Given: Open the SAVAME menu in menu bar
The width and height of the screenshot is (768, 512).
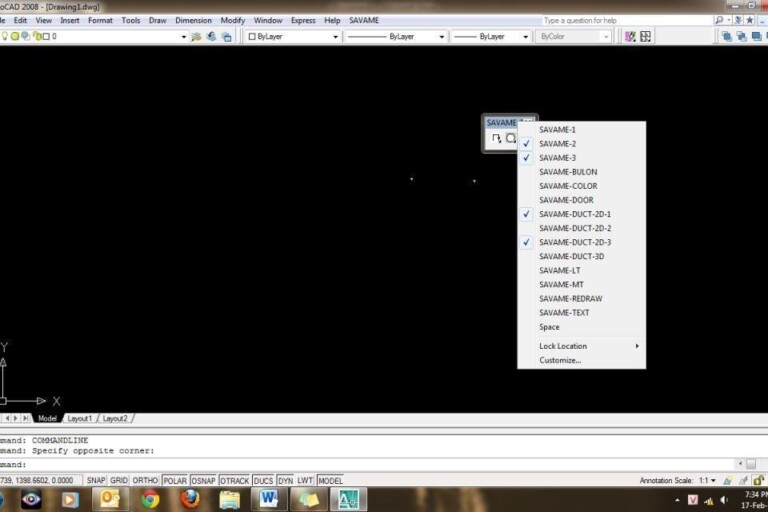Looking at the screenshot, I should (x=364, y=20).
